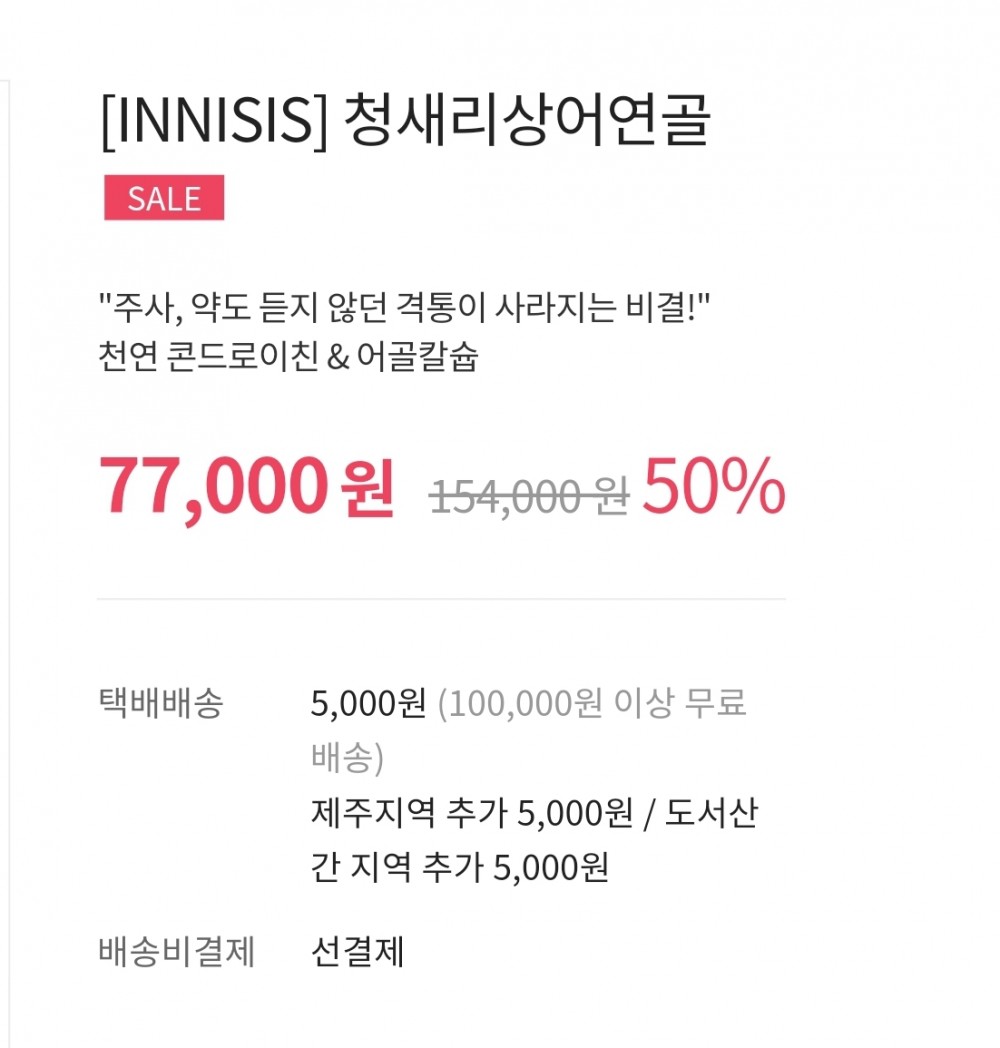
Task: Click the red SALE badge
Action: point(164,198)
